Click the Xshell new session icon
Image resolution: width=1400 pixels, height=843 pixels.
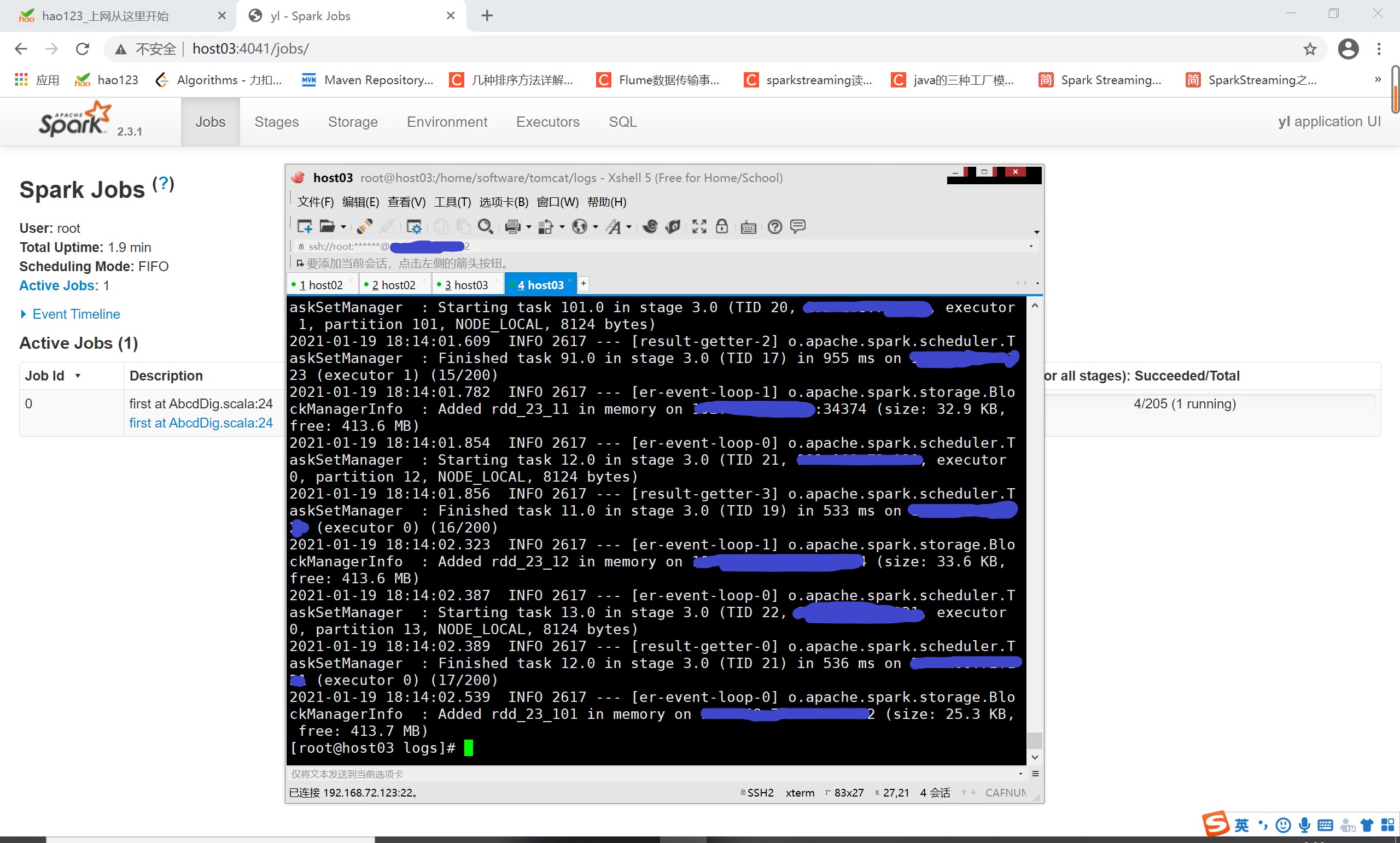point(305,227)
